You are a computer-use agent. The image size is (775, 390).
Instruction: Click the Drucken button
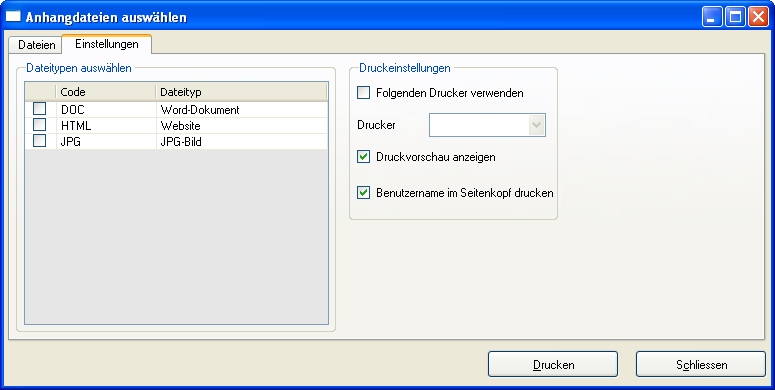[x=553, y=364]
